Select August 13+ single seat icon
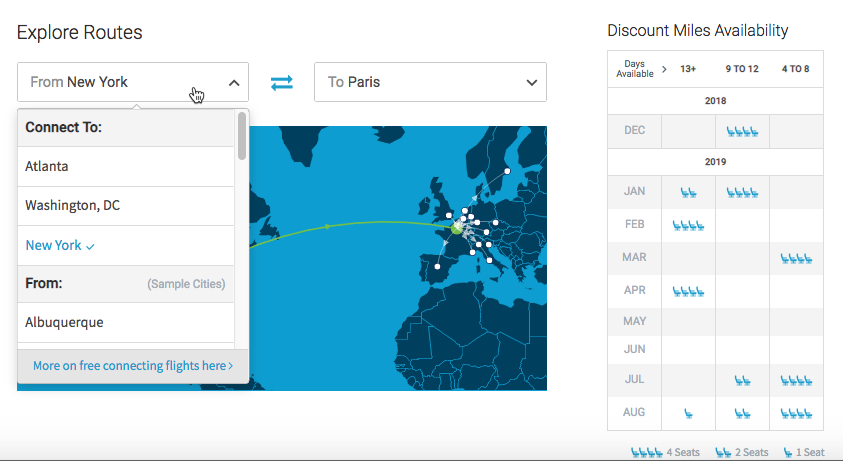The height and width of the screenshot is (461, 843). 688,412
